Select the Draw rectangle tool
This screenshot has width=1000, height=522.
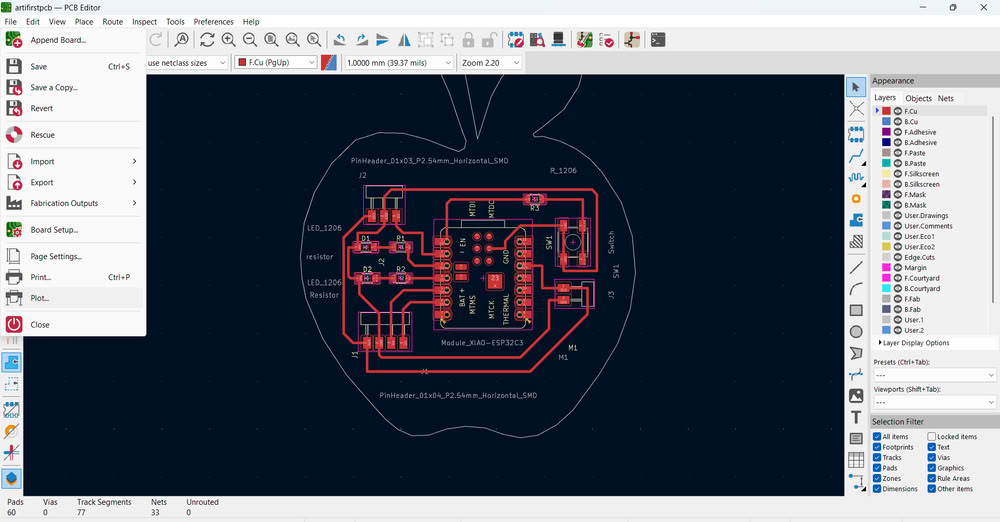pos(856,310)
